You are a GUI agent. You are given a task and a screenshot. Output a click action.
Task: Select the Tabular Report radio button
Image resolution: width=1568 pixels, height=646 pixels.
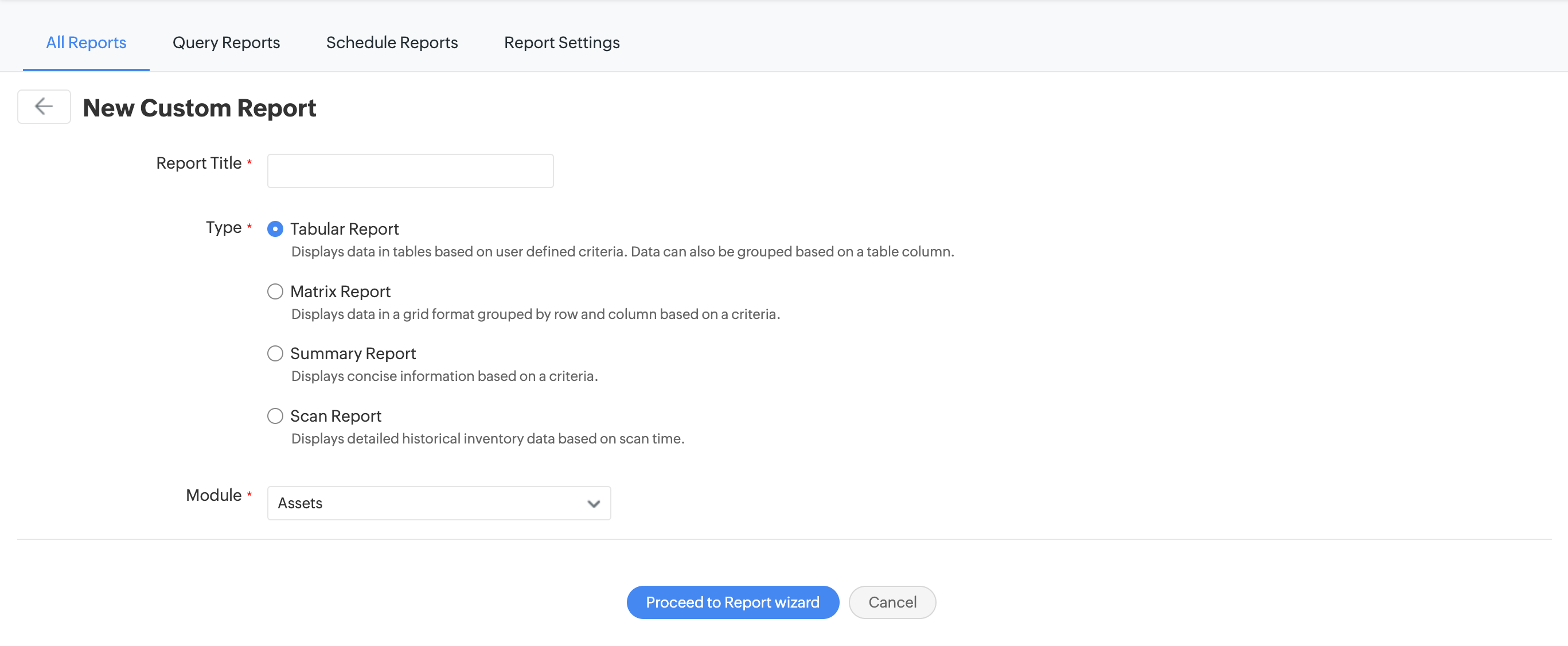pyautogui.click(x=275, y=229)
